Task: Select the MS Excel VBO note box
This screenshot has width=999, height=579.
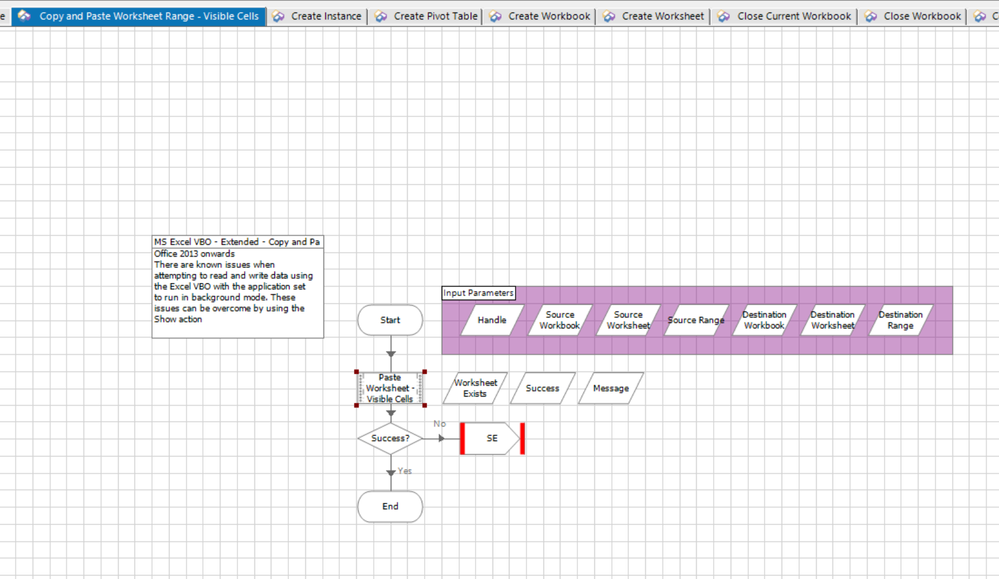Action: pyautogui.click(x=238, y=290)
